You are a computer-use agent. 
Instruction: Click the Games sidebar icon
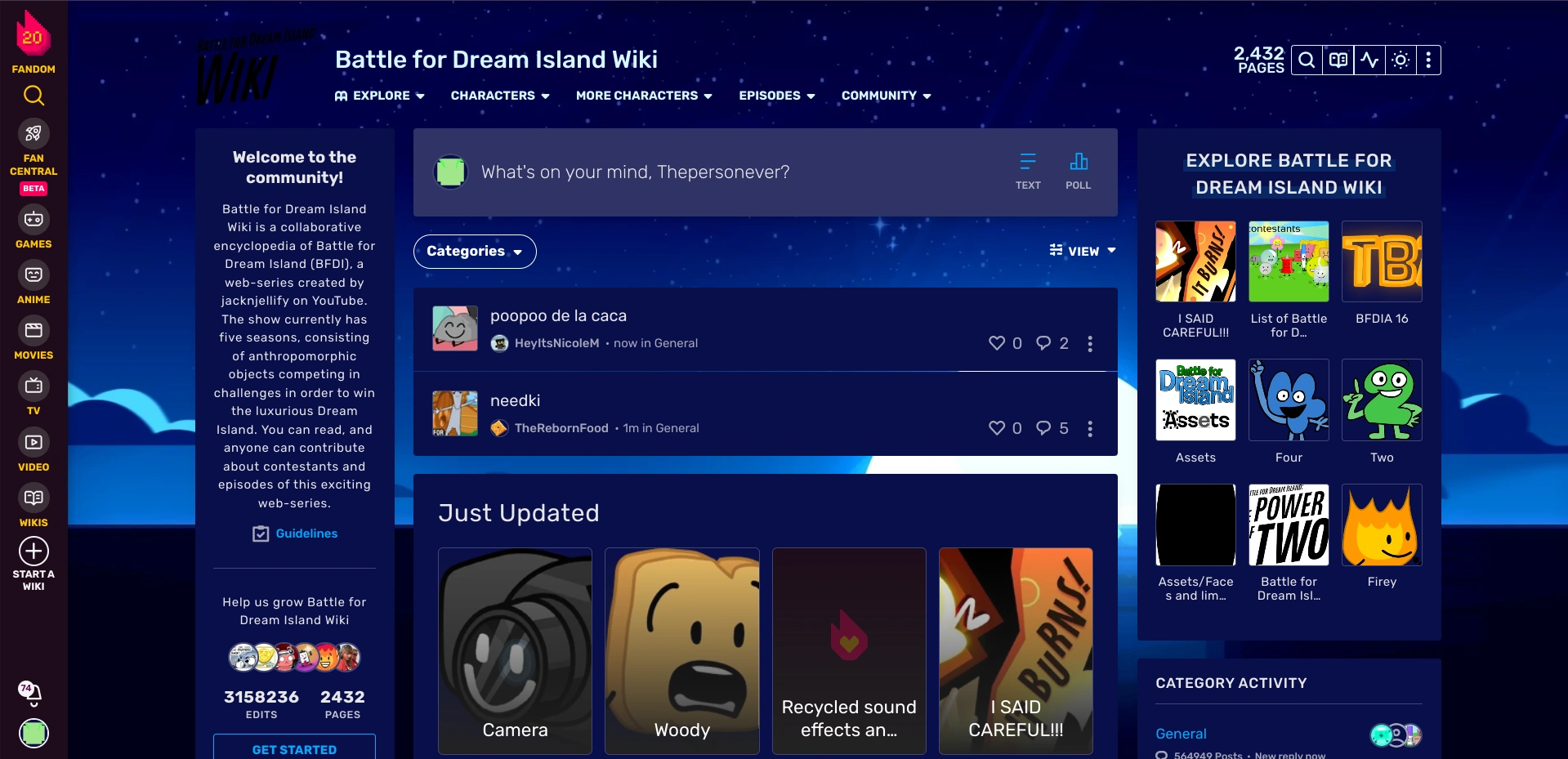(34, 227)
